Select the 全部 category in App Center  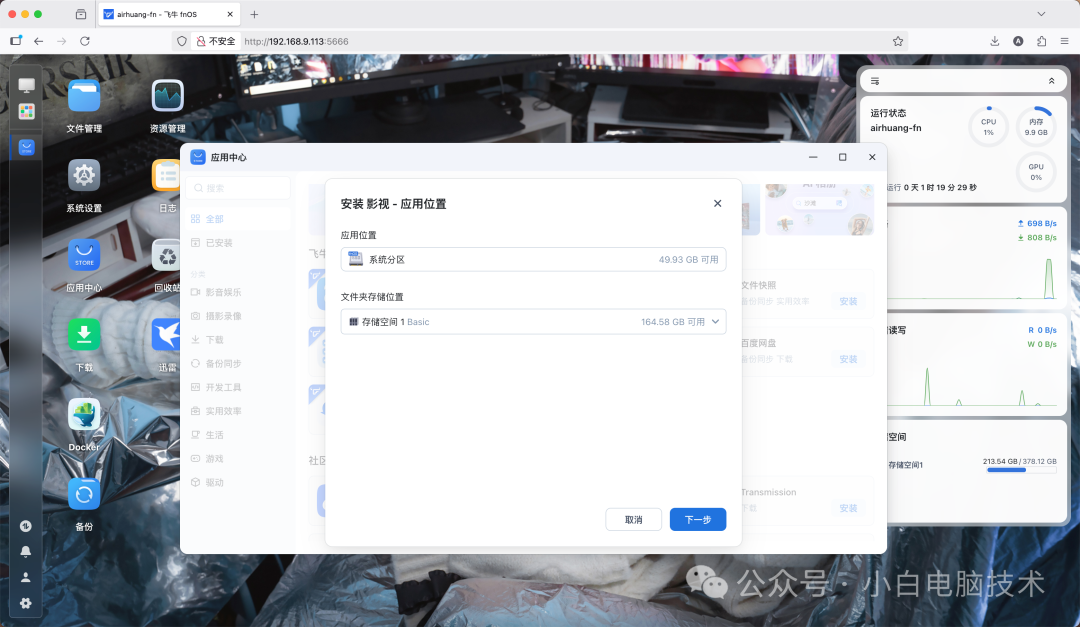238,219
